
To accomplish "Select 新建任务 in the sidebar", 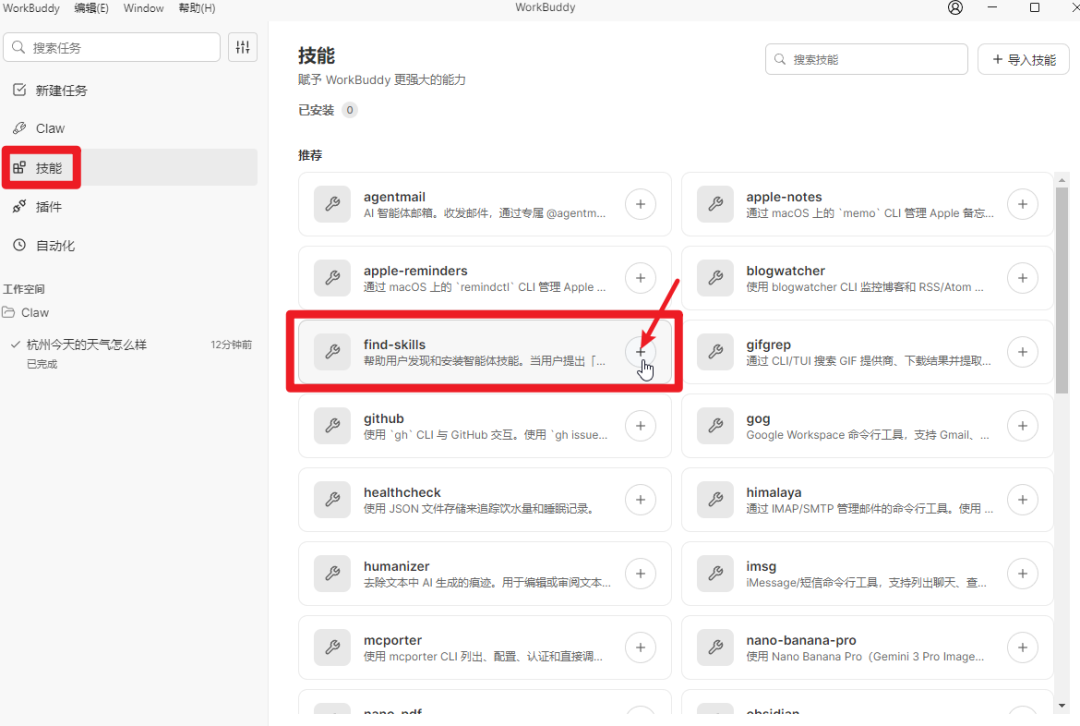I will [61, 90].
